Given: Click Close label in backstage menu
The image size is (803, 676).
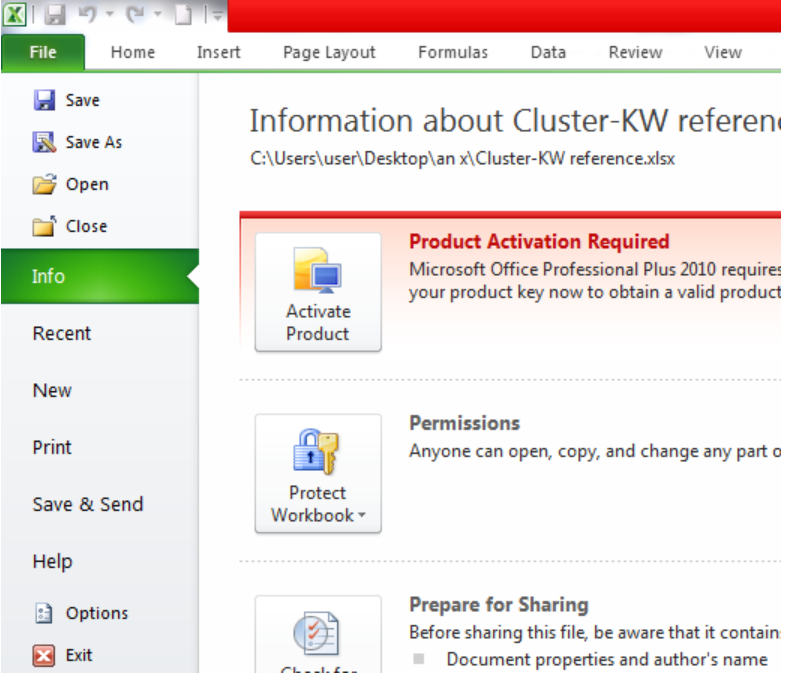Looking at the screenshot, I should click(x=87, y=226).
